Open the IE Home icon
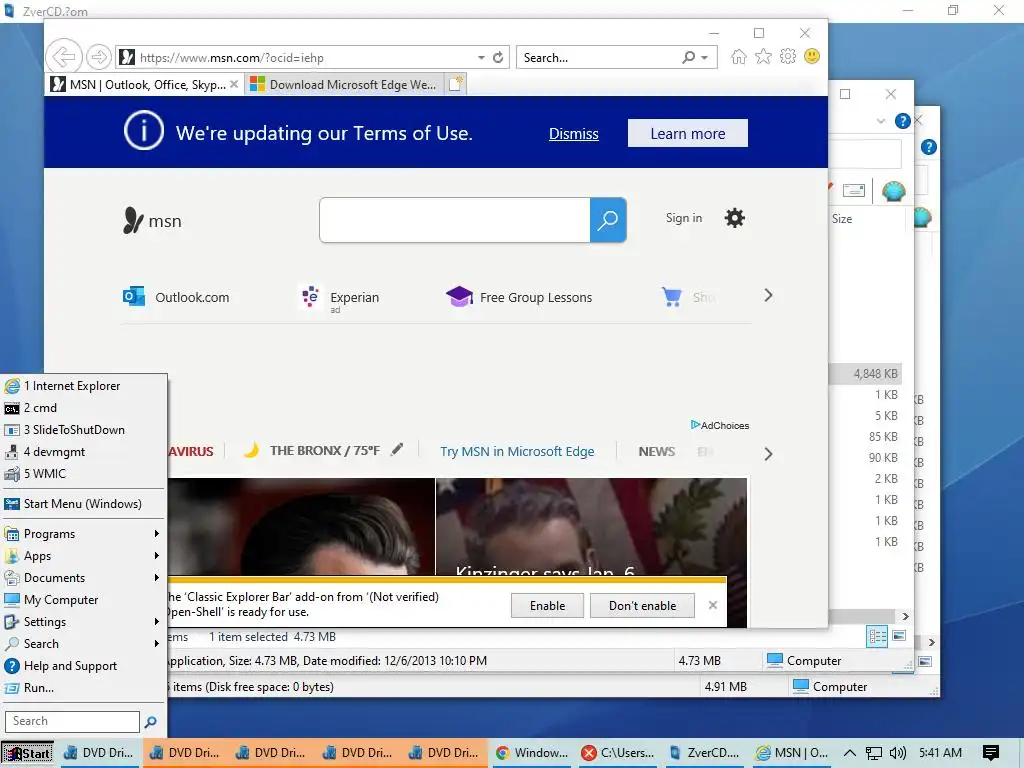The height and width of the screenshot is (768, 1024). [739, 57]
